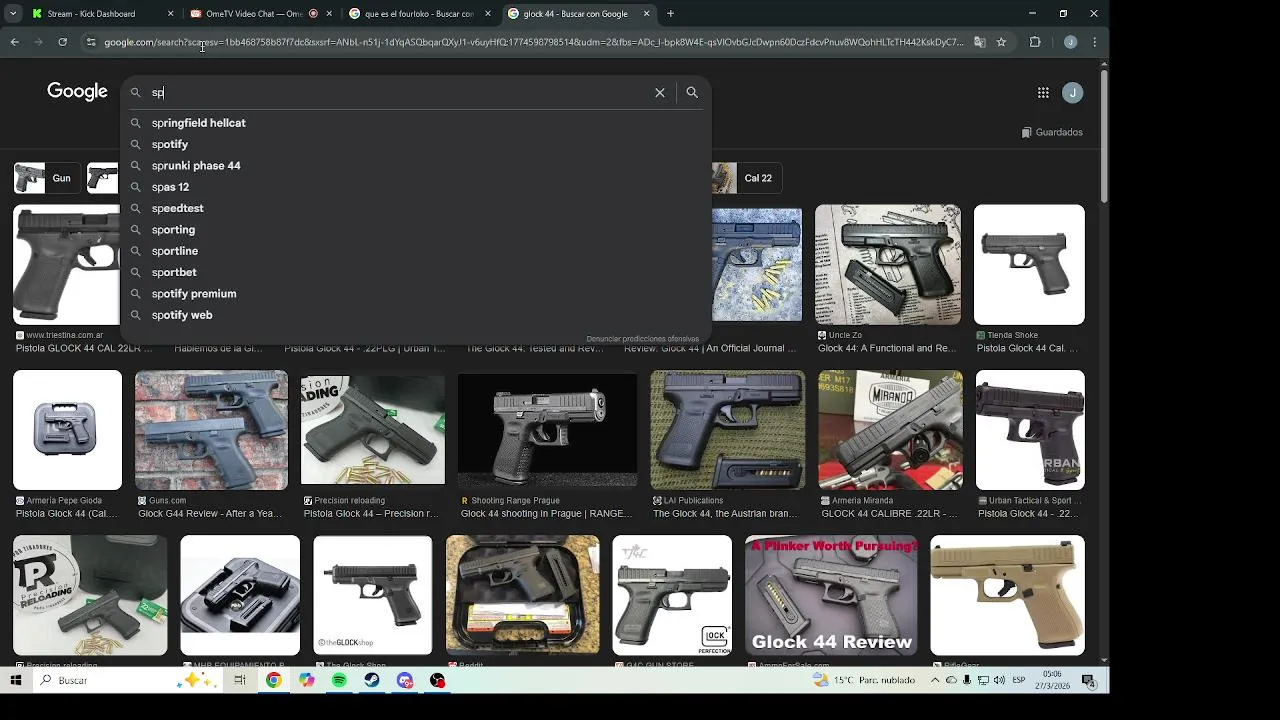1280x720 pixels.
Task: Select the 'Cal 22' filter chip
Action: 746,178
